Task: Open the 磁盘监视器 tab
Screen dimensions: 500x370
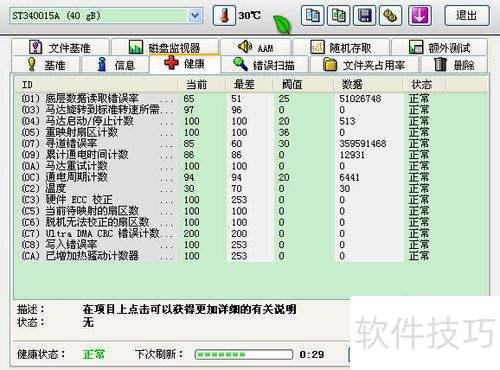Action: pos(165,47)
